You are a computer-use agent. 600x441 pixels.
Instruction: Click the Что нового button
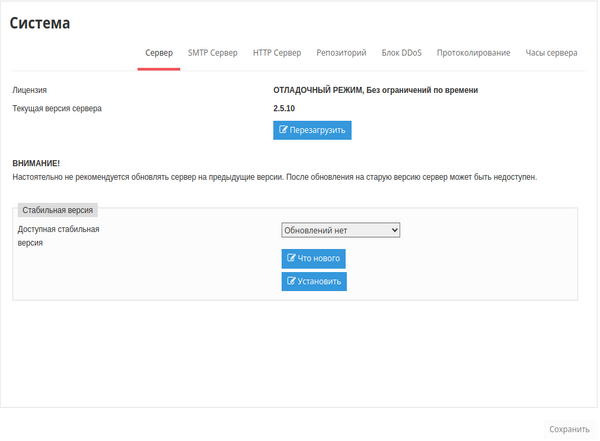[x=313, y=258]
